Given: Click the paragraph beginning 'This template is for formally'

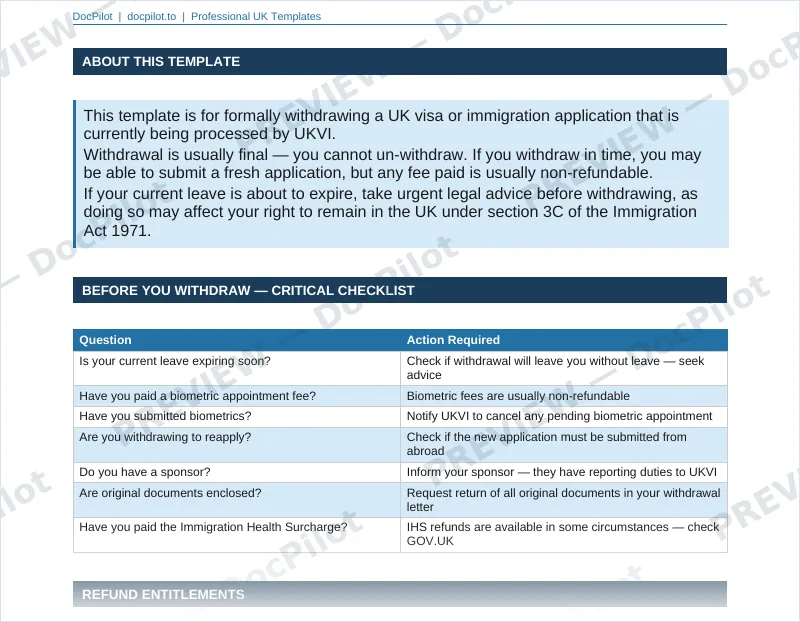Looking at the screenshot, I should point(381,125).
